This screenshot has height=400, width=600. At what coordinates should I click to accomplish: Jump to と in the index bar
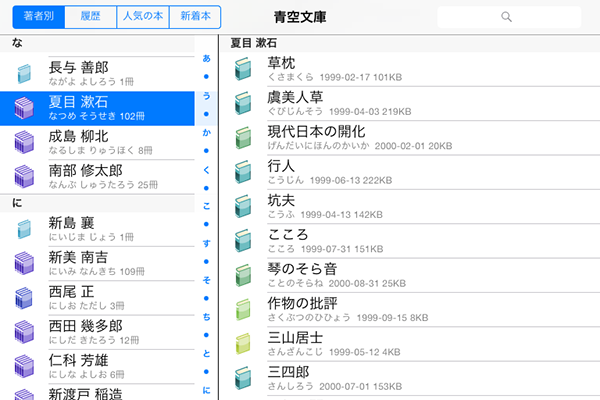[x=207, y=353]
